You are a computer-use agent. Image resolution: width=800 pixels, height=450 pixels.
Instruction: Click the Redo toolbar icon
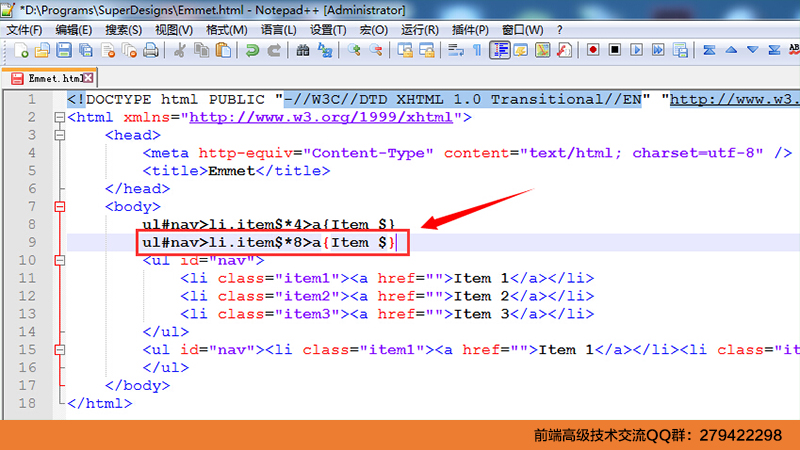[x=274, y=50]
